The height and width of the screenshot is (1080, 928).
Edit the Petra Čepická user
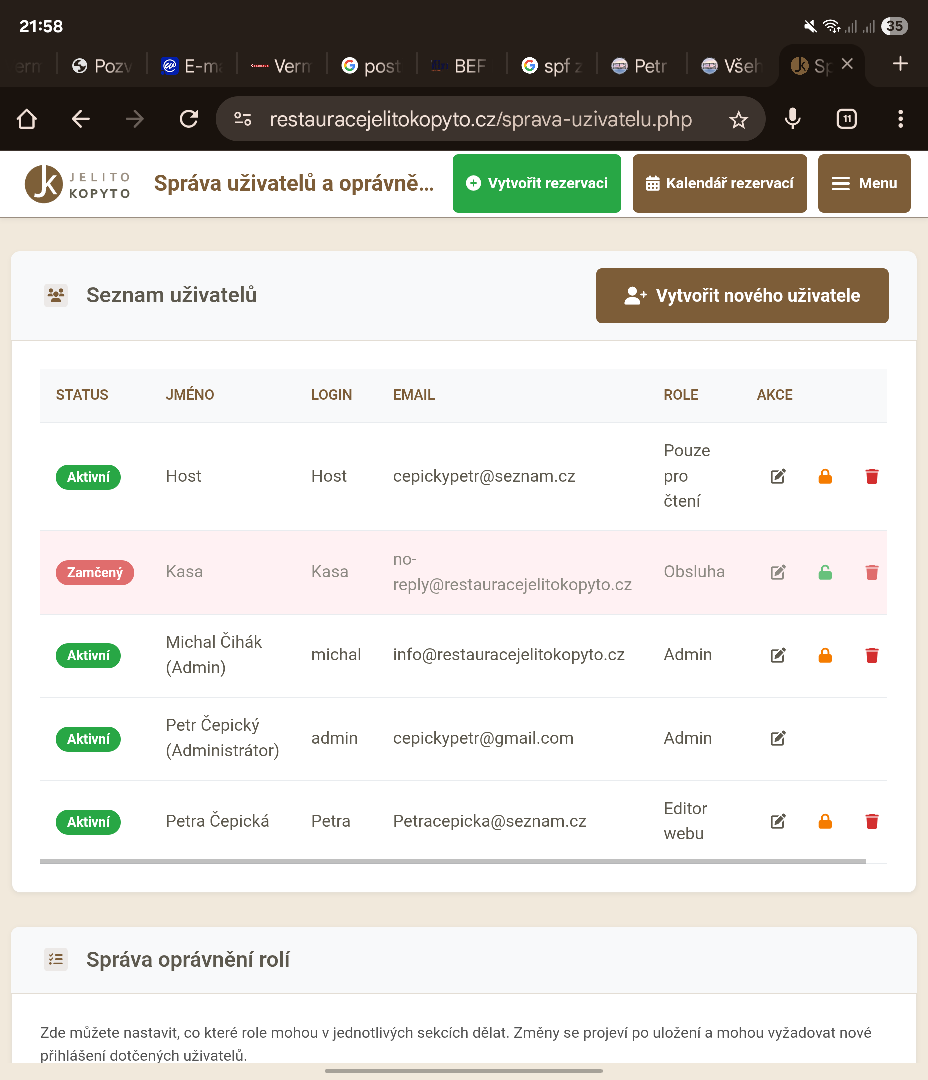(778, 821)
